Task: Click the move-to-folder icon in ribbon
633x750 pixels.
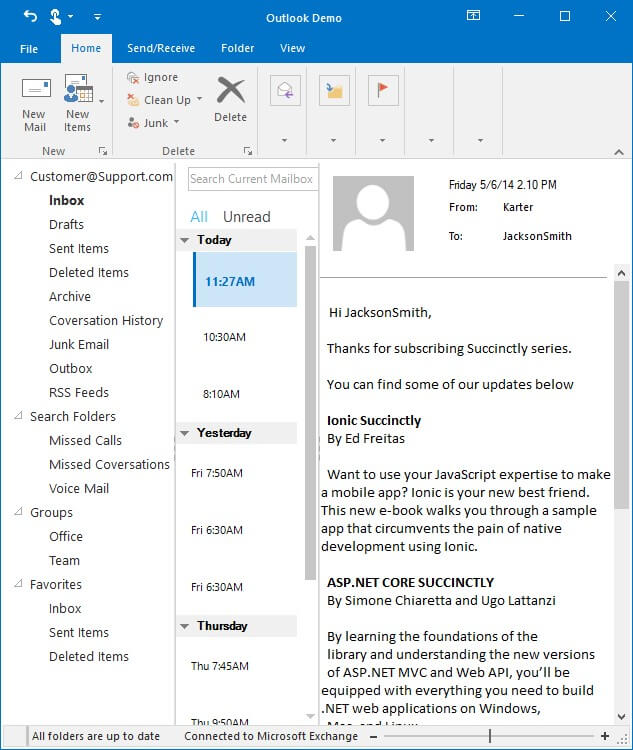Action: click(334, 91)
